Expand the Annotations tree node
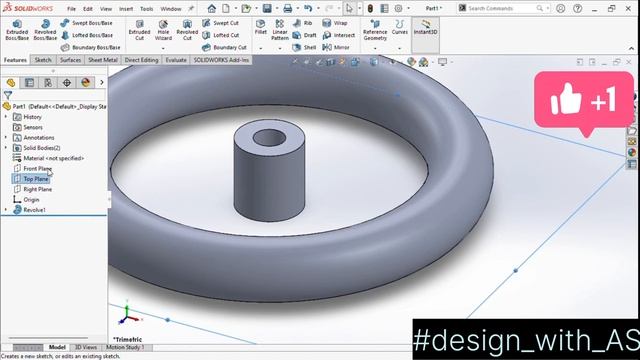The width and height of the screenshot is (640, 360). 6,138
